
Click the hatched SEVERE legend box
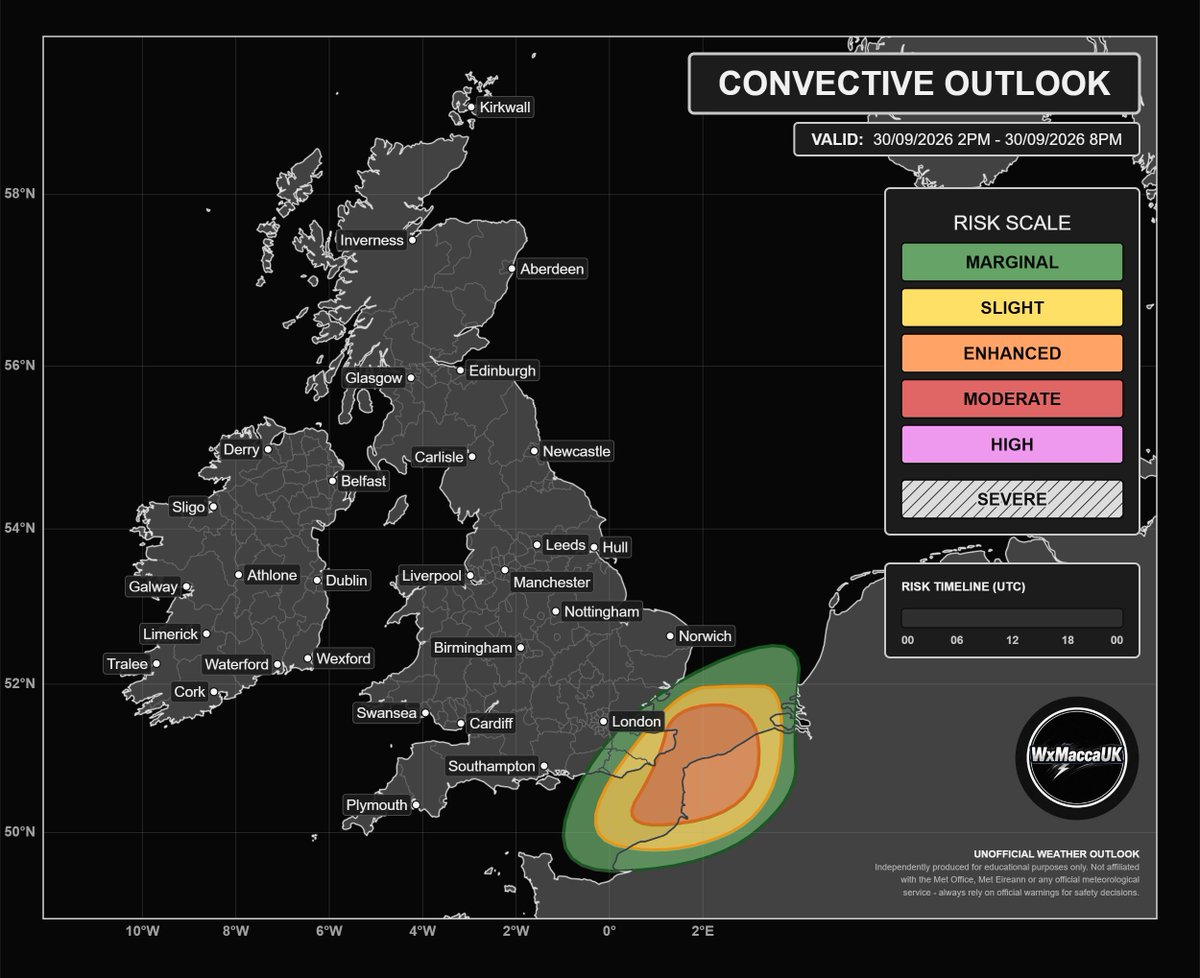coord(1012,499)
